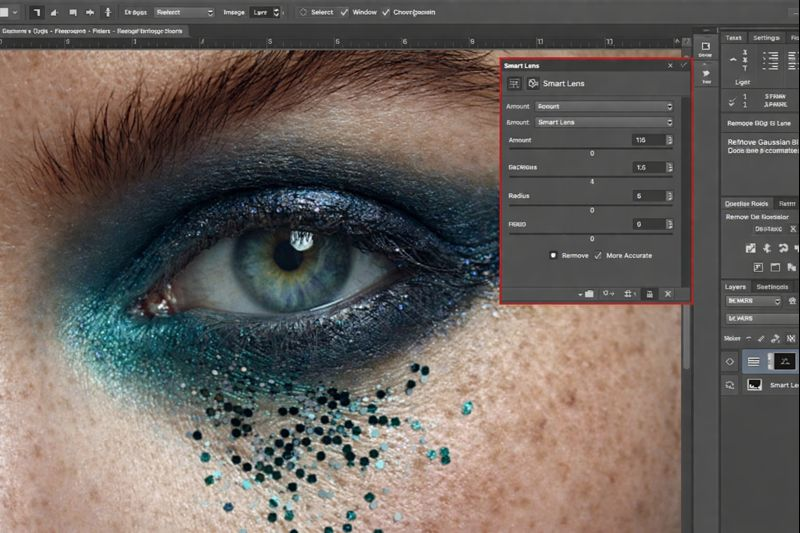
Task: Open the Smart Lens preset dropdown
Action: [x=602, y=122]
